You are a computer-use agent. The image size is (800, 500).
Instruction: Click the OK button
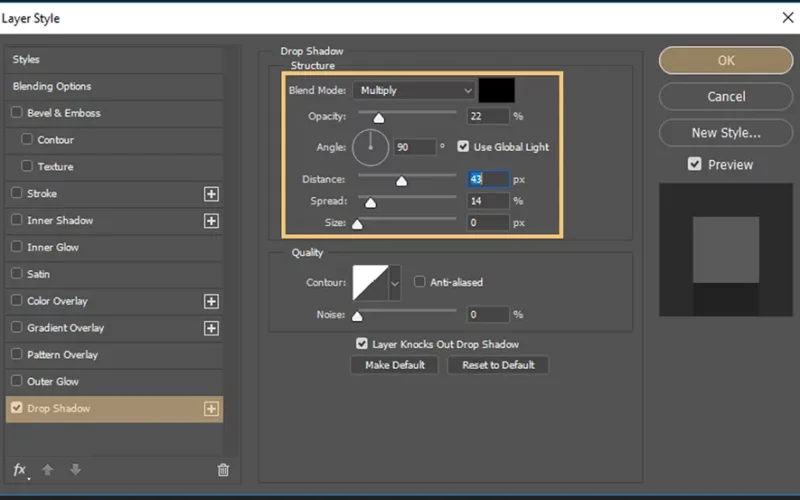click(726, 61)
